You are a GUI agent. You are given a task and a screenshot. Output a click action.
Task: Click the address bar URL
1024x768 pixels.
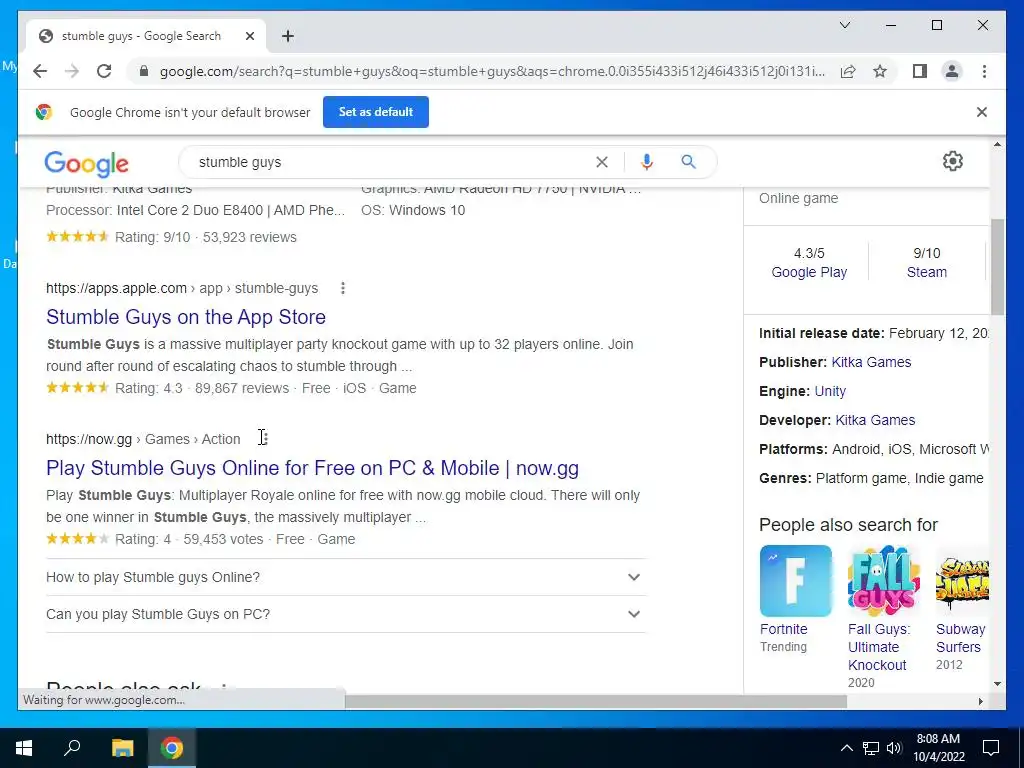(492, 71)
